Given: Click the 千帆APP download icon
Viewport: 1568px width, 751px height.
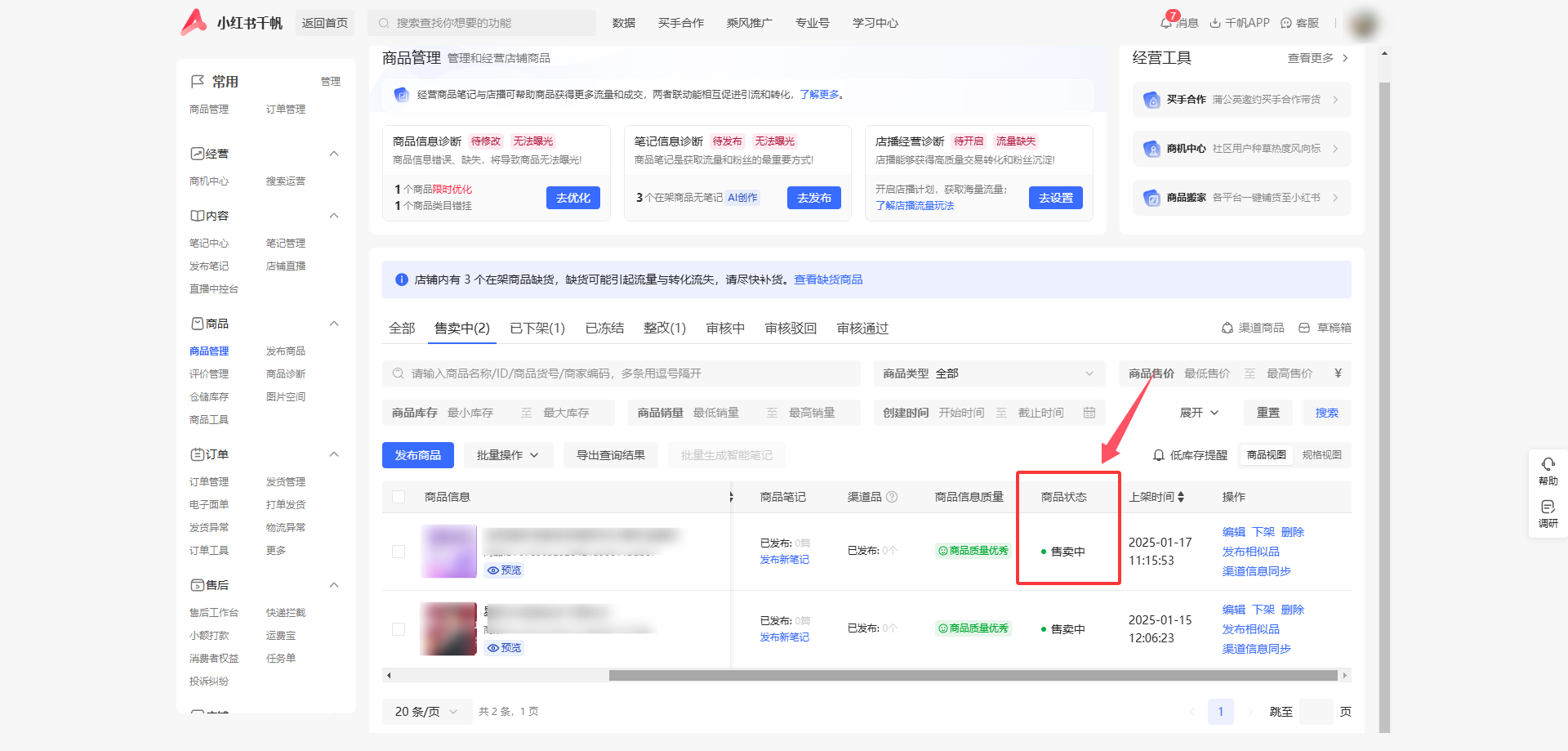Looking at the screenshot, I should pyautogui.click(x=1215, y=23).
